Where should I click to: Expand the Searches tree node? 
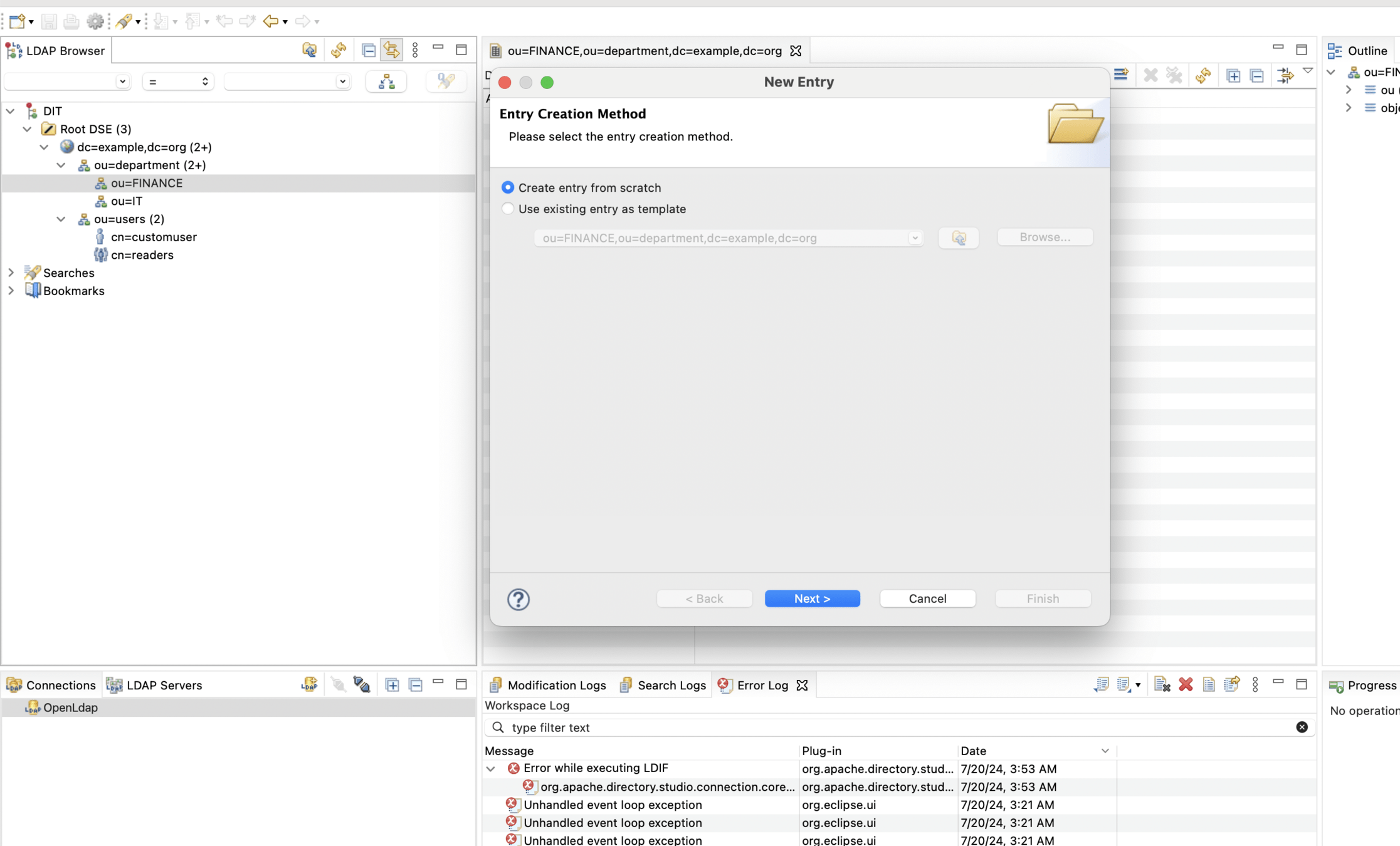coord(11,273)
